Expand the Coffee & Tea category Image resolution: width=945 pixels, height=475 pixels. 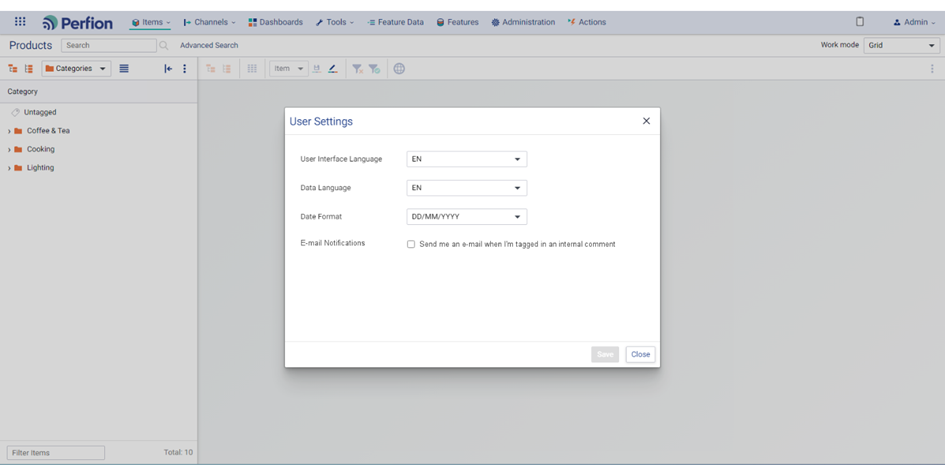tap(9, 131)
